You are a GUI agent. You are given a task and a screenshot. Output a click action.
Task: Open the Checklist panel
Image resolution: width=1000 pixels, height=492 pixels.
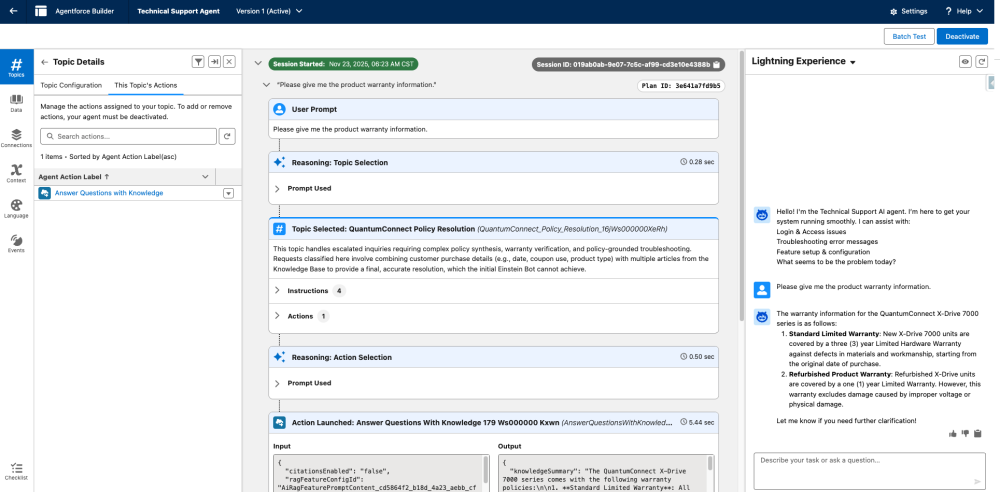coord(16,471)
